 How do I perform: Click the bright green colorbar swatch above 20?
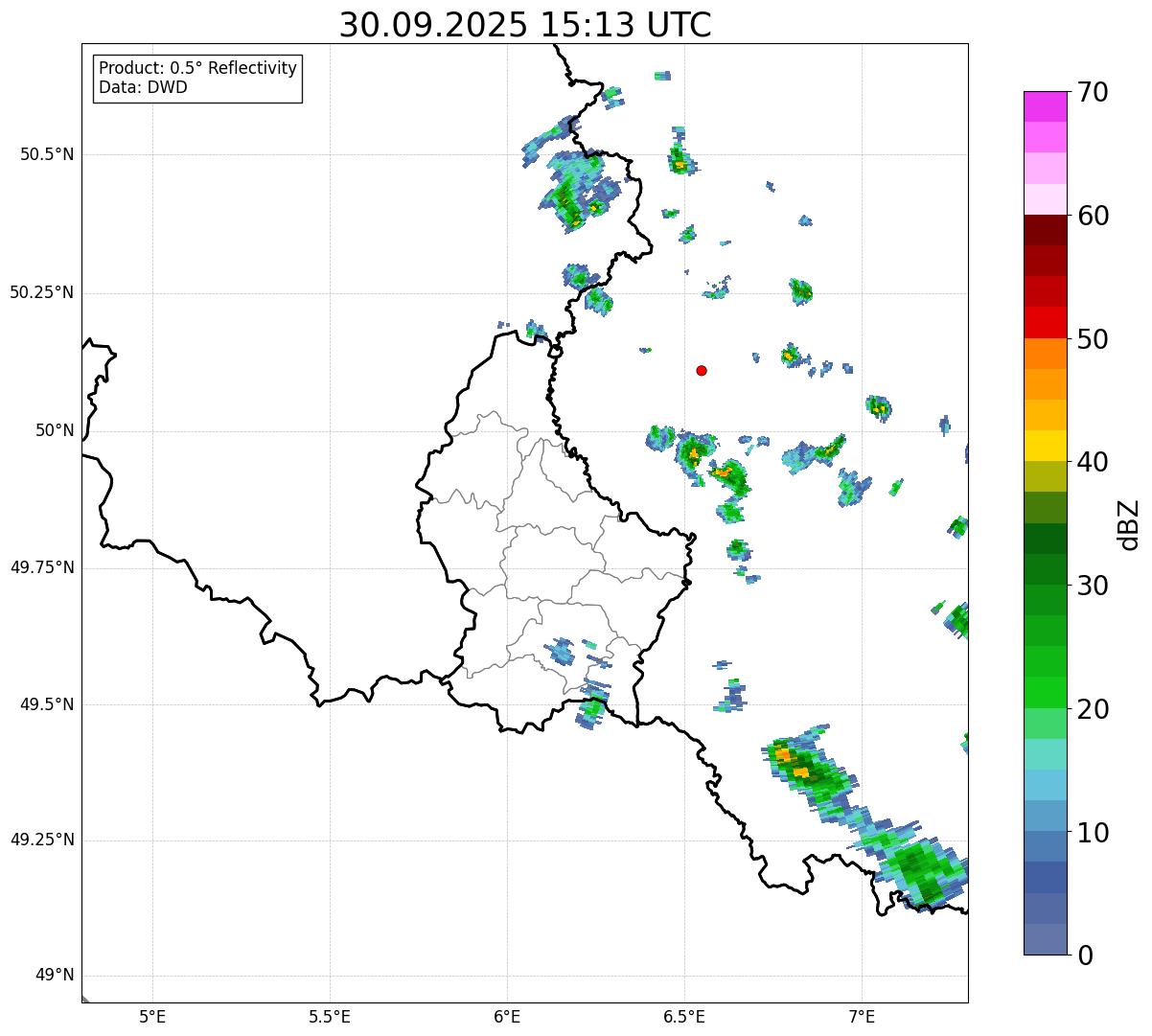tap(1045, 692)
